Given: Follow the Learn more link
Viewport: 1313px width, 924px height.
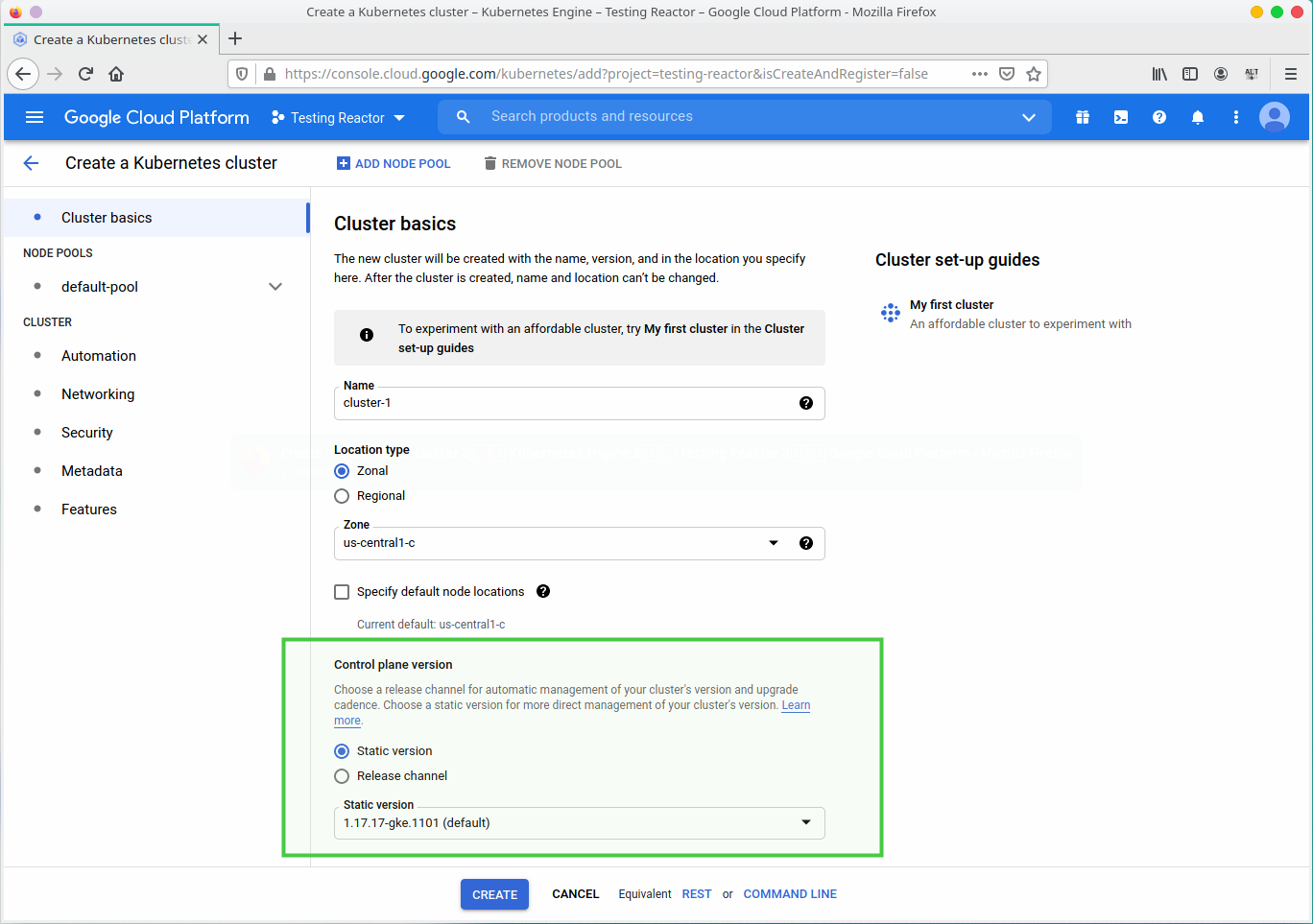Looking at the screenshot, I should pyautogui.click(x=796, y=705).
